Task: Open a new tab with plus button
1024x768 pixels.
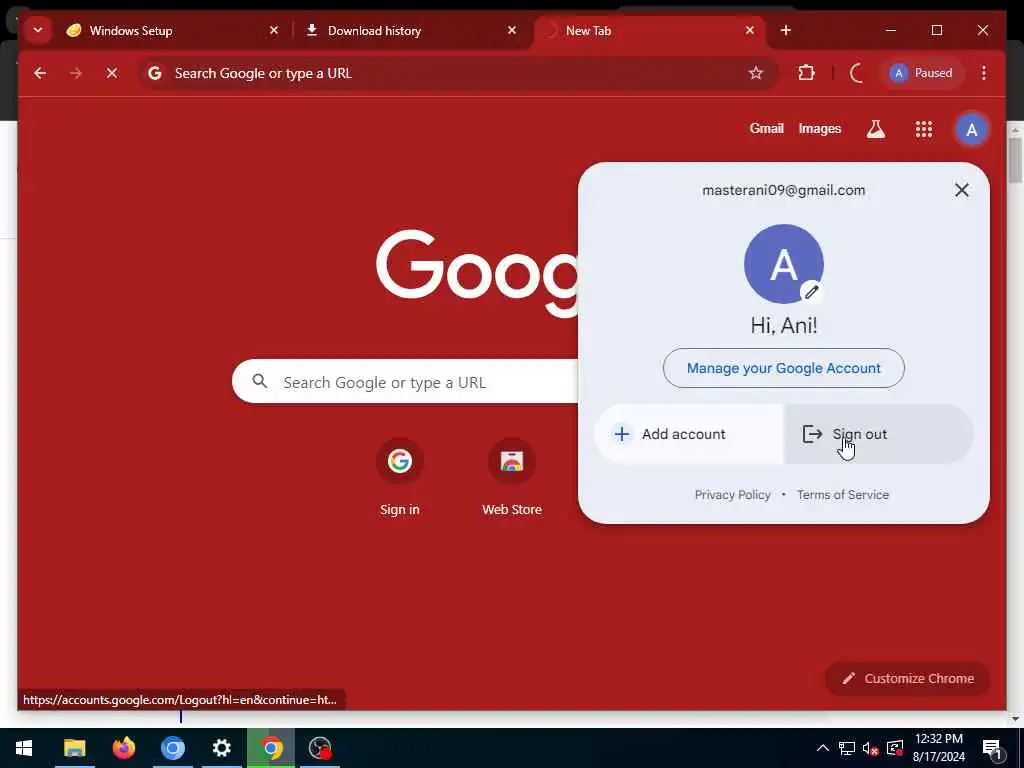Action: (x=786, y=30)
